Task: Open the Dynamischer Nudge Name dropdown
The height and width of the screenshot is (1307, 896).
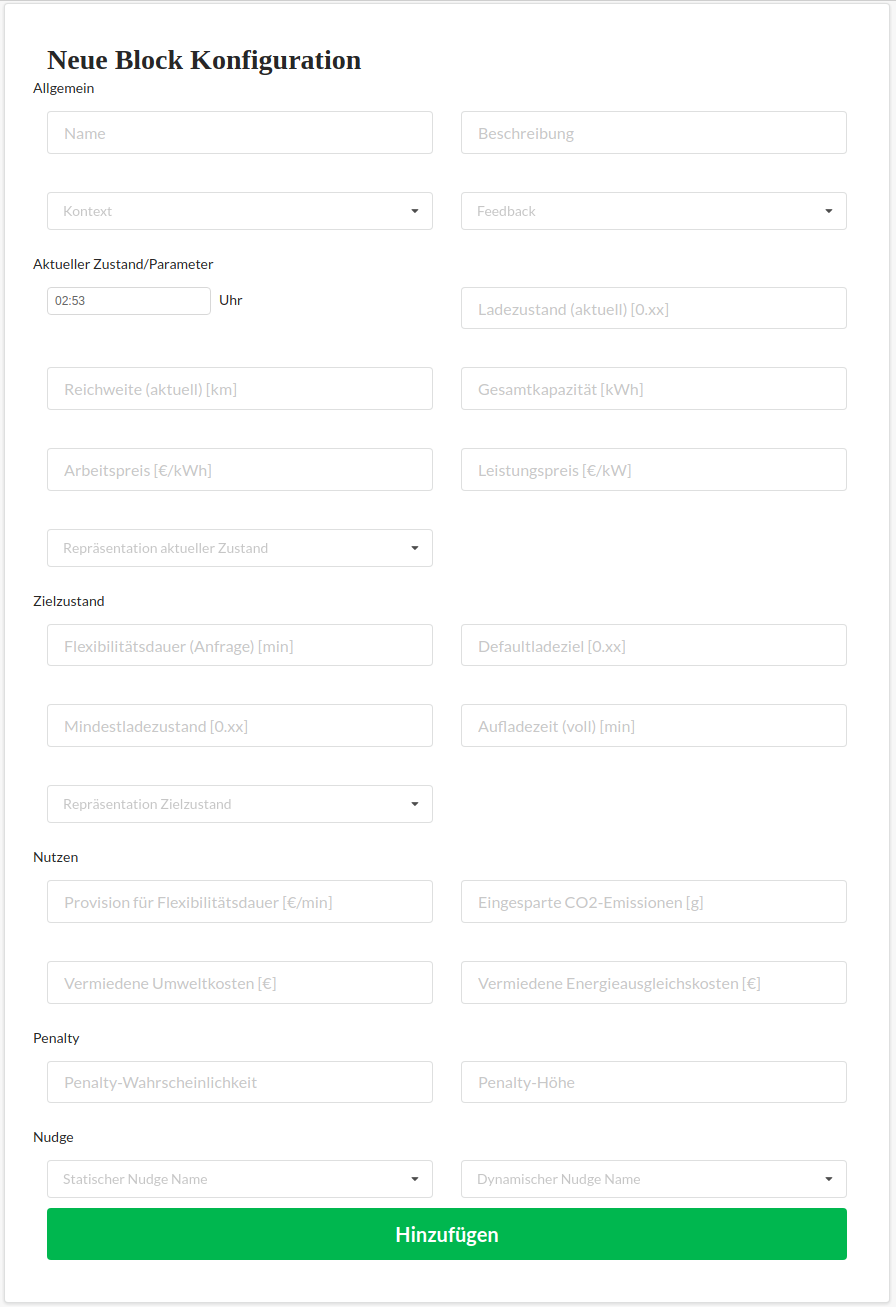Action: 653,1179
